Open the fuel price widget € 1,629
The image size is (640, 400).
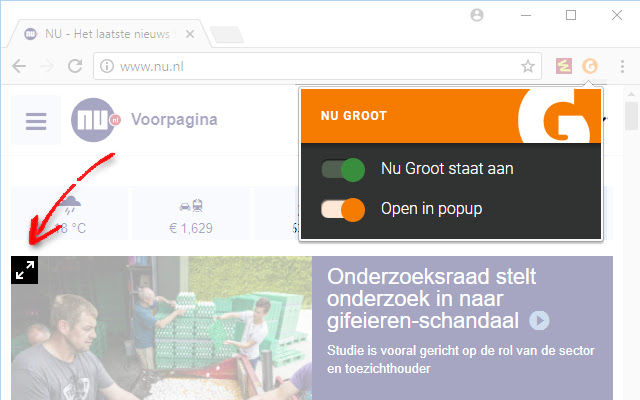coord(191,213)
